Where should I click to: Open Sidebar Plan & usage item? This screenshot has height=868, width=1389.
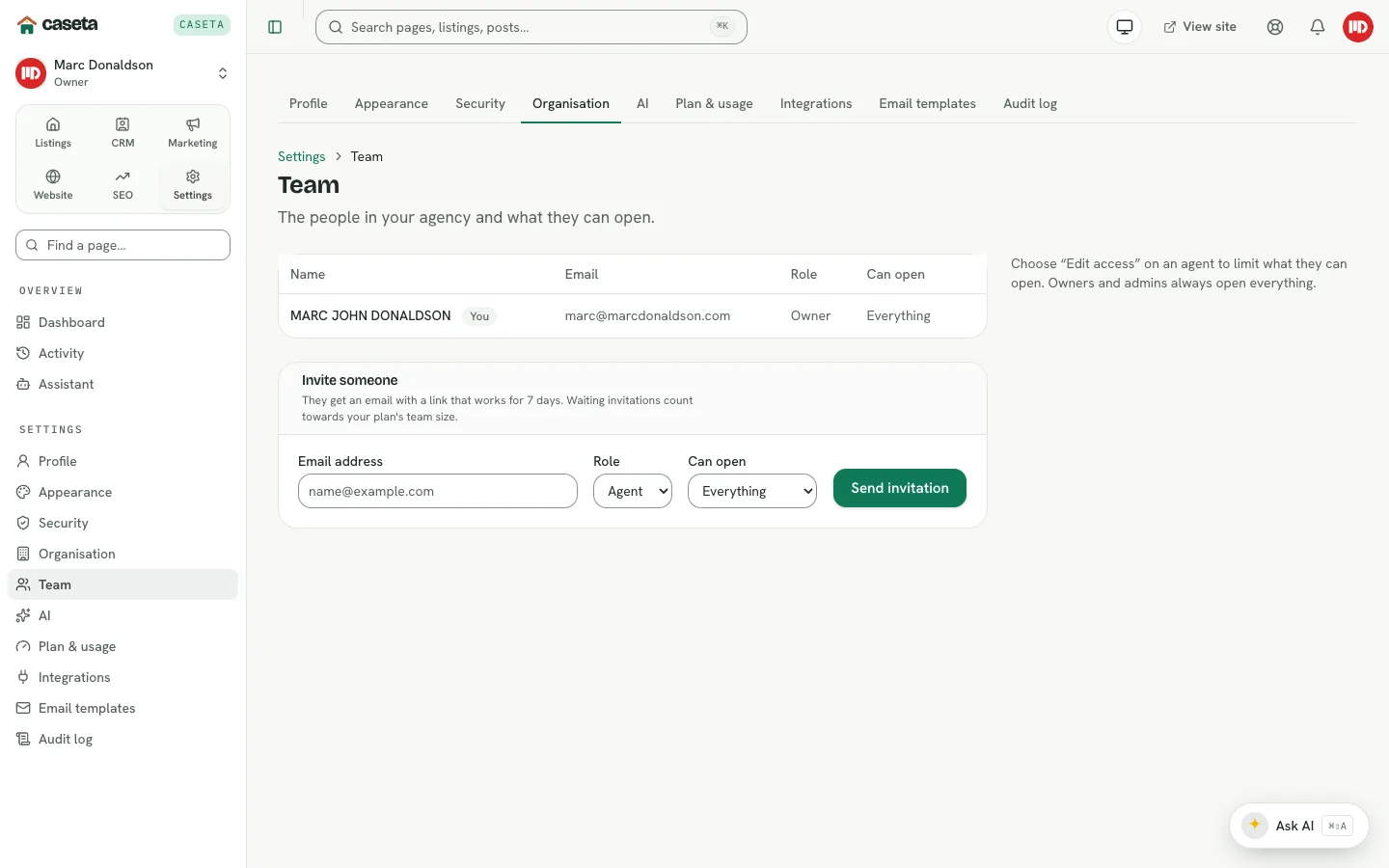pos(123,646)
